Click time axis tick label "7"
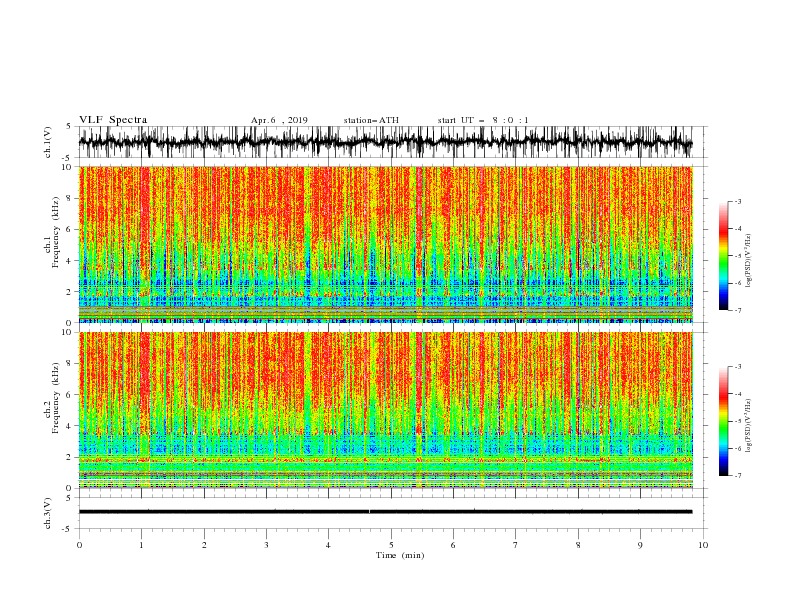The image size is (792, 612). 516,545
